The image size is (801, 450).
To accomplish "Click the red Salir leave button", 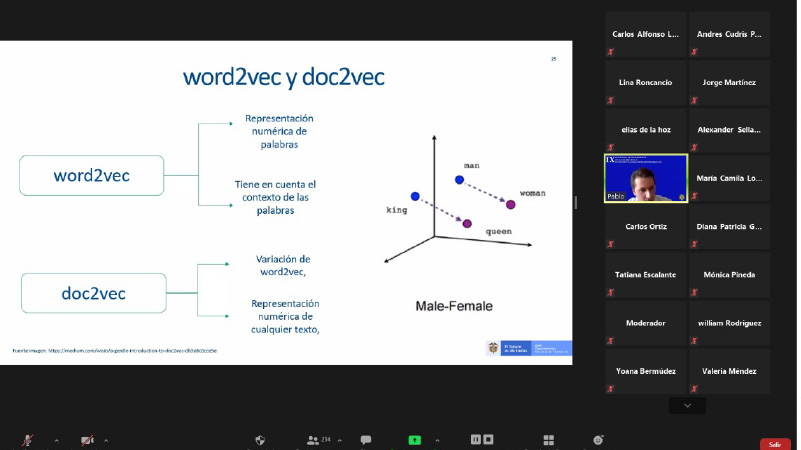I will pyautogui.click(x=775, y=444).
